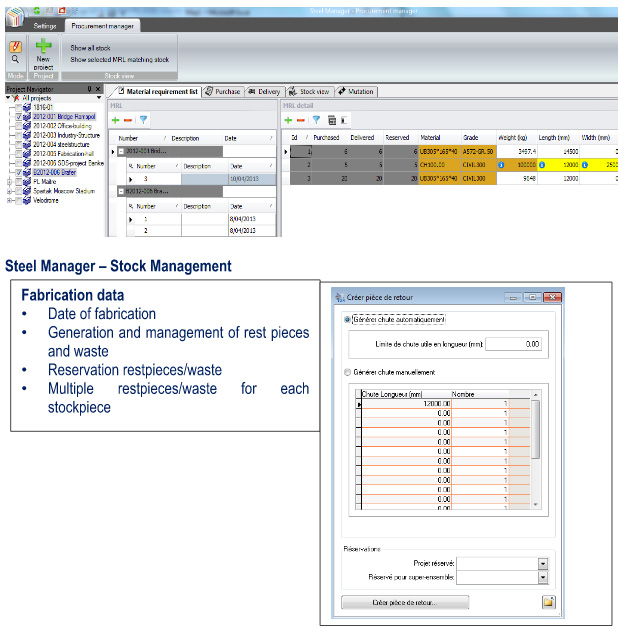Check the 2012-003 Industry-Structure checkbox
Screen dimensions: 618x633
coord(19,135)
